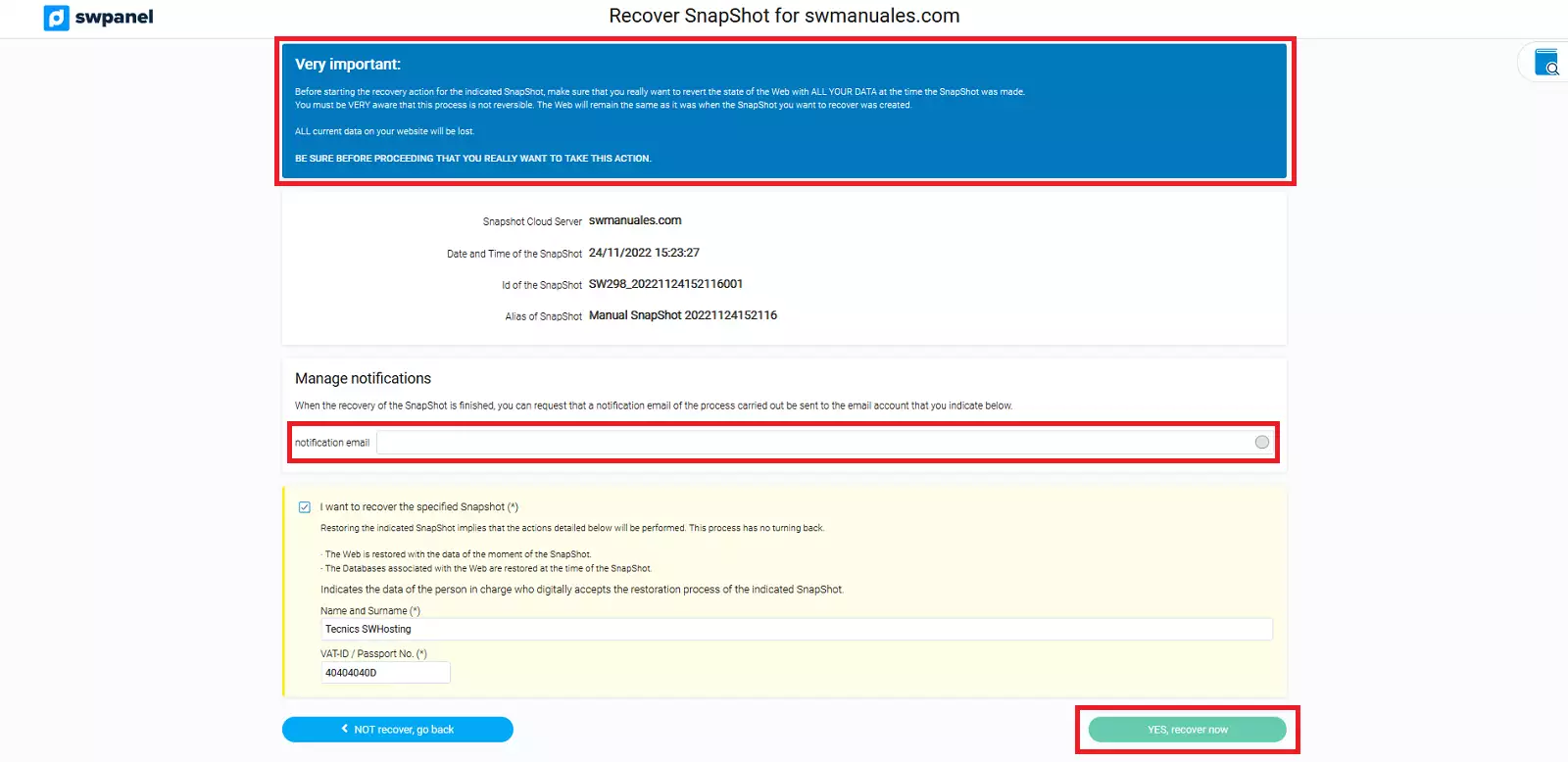1568x762 pixels.
Task: Click the 'Id of the SnapShot' label
Action: click(x=542, y=285)
